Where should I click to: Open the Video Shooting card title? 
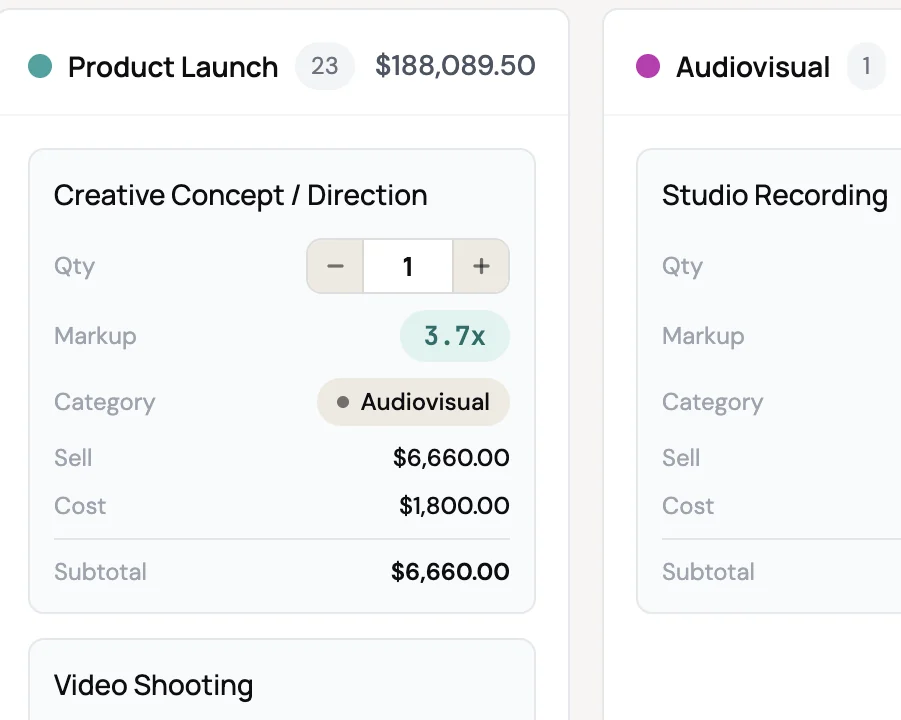click(153, 686)
